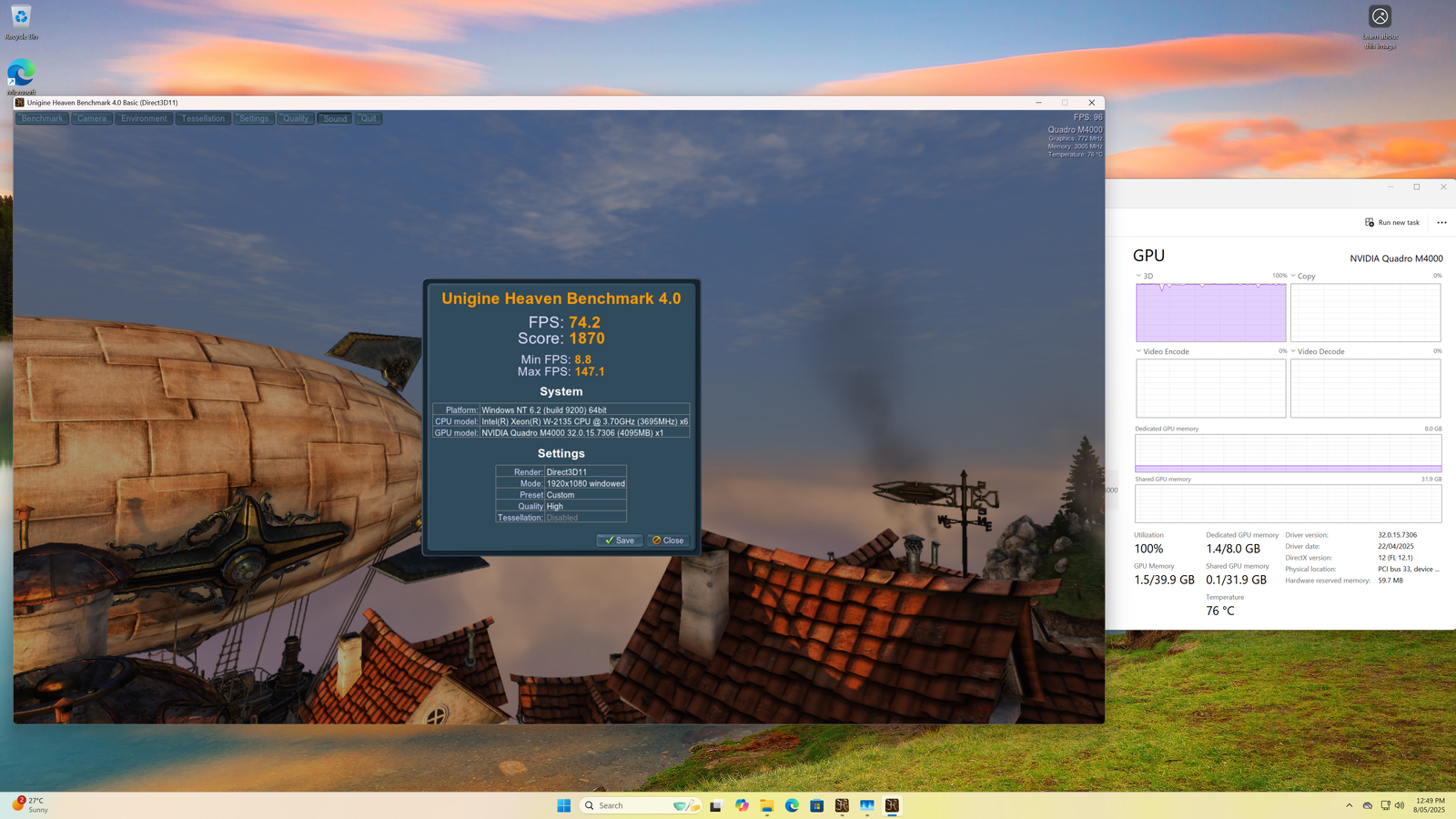Click the 1.5/39.9 GB GPU Memory value
The image size is (1456, 819).
click(1164, 580)
